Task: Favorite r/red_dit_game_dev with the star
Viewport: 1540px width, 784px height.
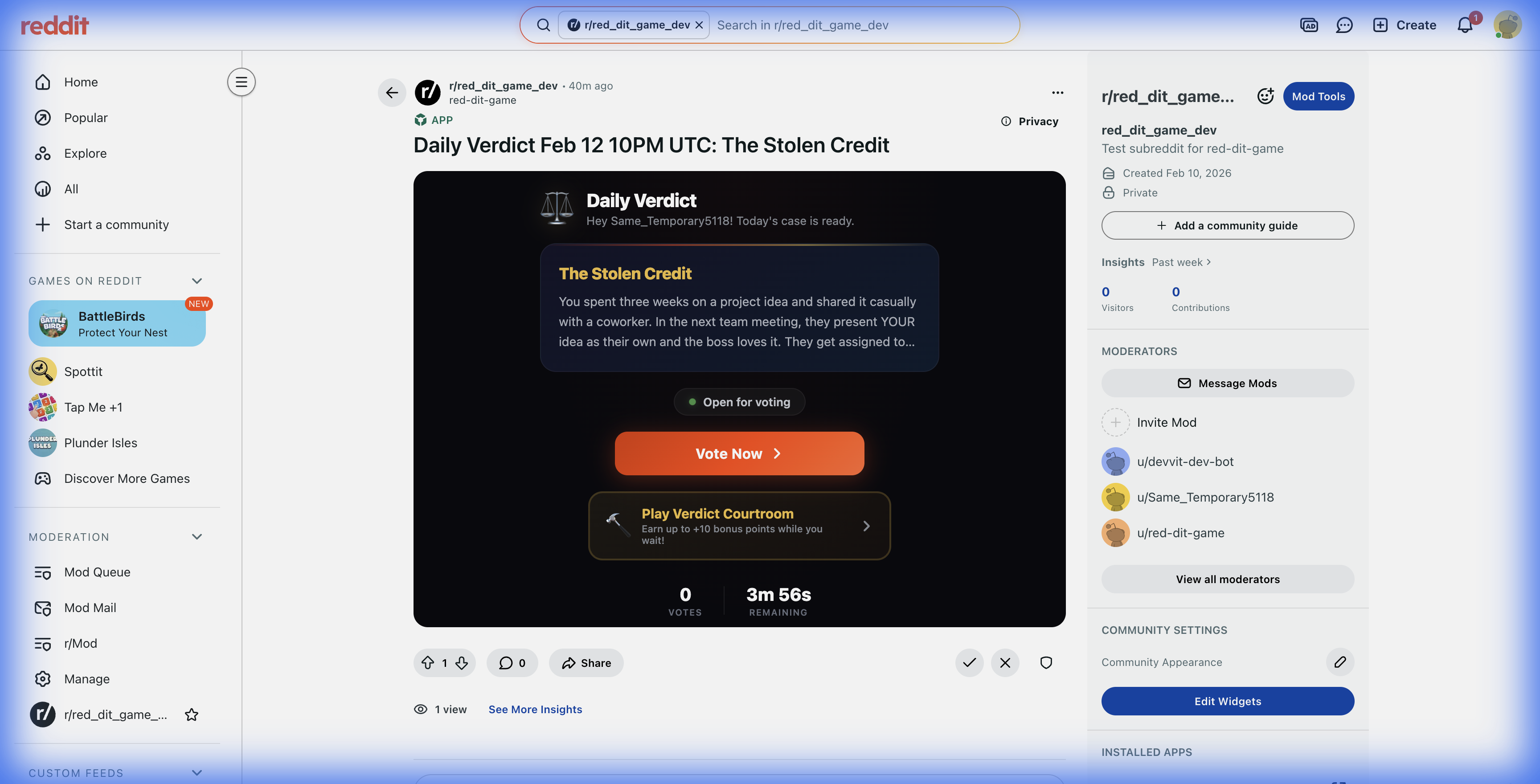Action: tap(191, 715)
